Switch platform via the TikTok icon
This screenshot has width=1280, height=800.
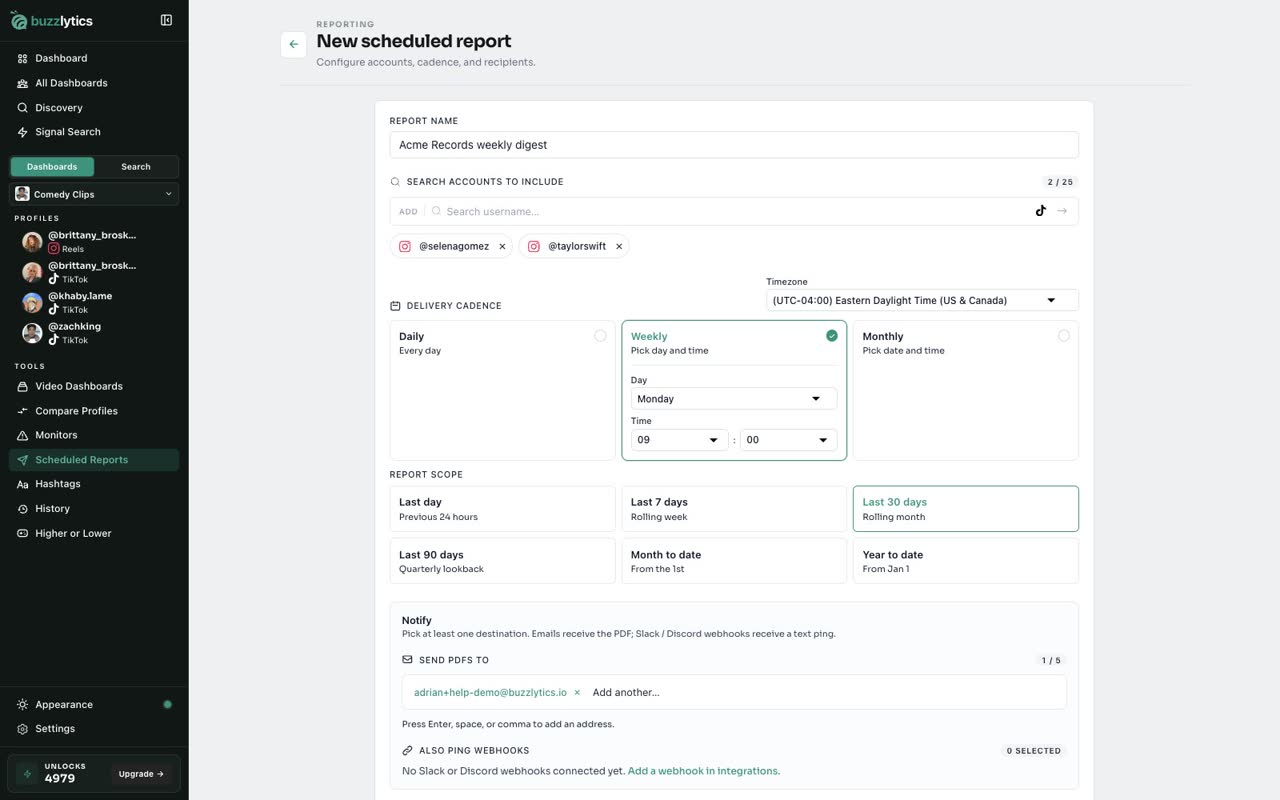coord(1041,211)
